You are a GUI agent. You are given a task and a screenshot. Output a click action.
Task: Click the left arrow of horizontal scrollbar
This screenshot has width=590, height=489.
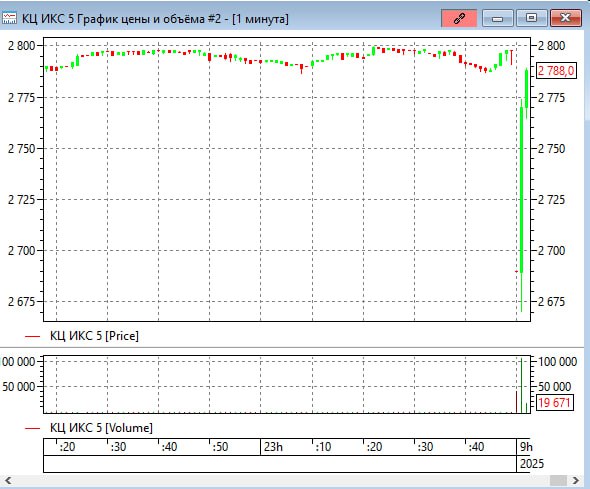(8, 480)
